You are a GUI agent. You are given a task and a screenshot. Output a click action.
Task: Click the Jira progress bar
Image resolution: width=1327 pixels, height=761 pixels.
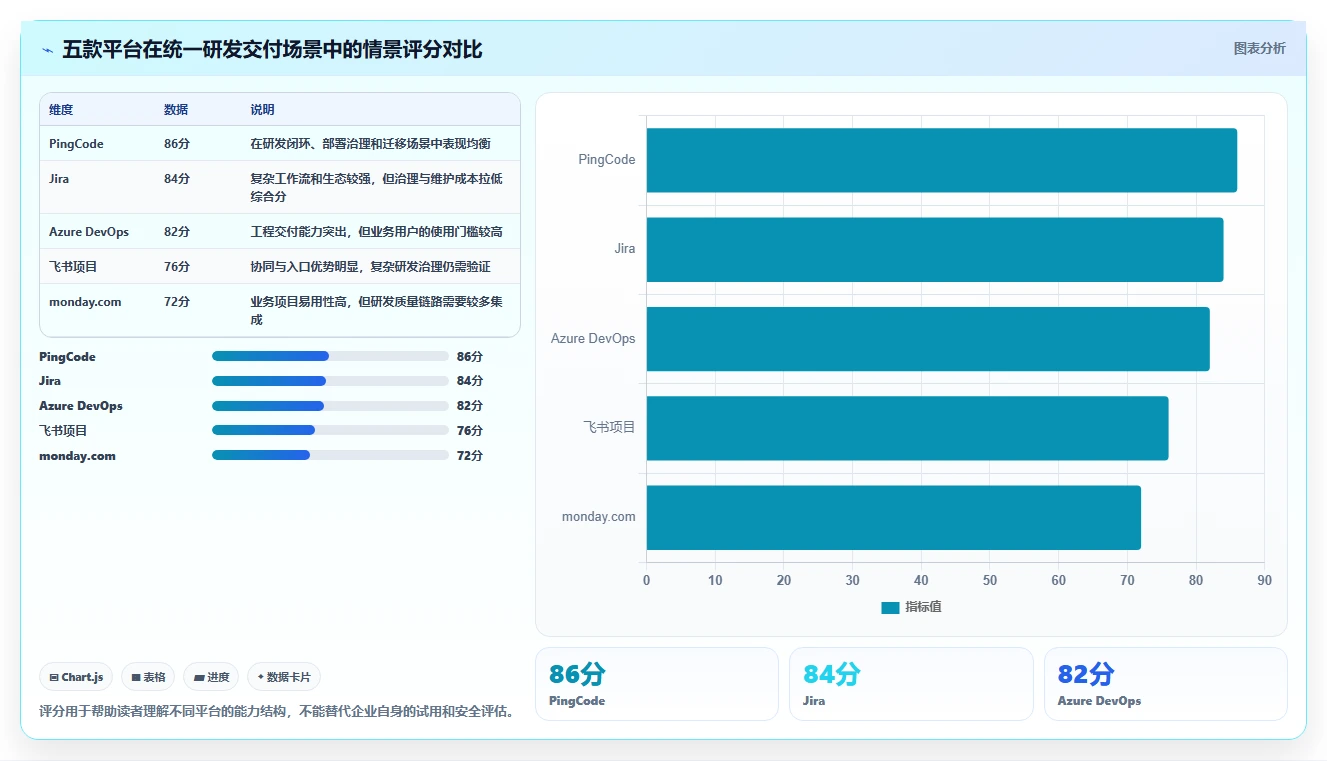[330, 381]
